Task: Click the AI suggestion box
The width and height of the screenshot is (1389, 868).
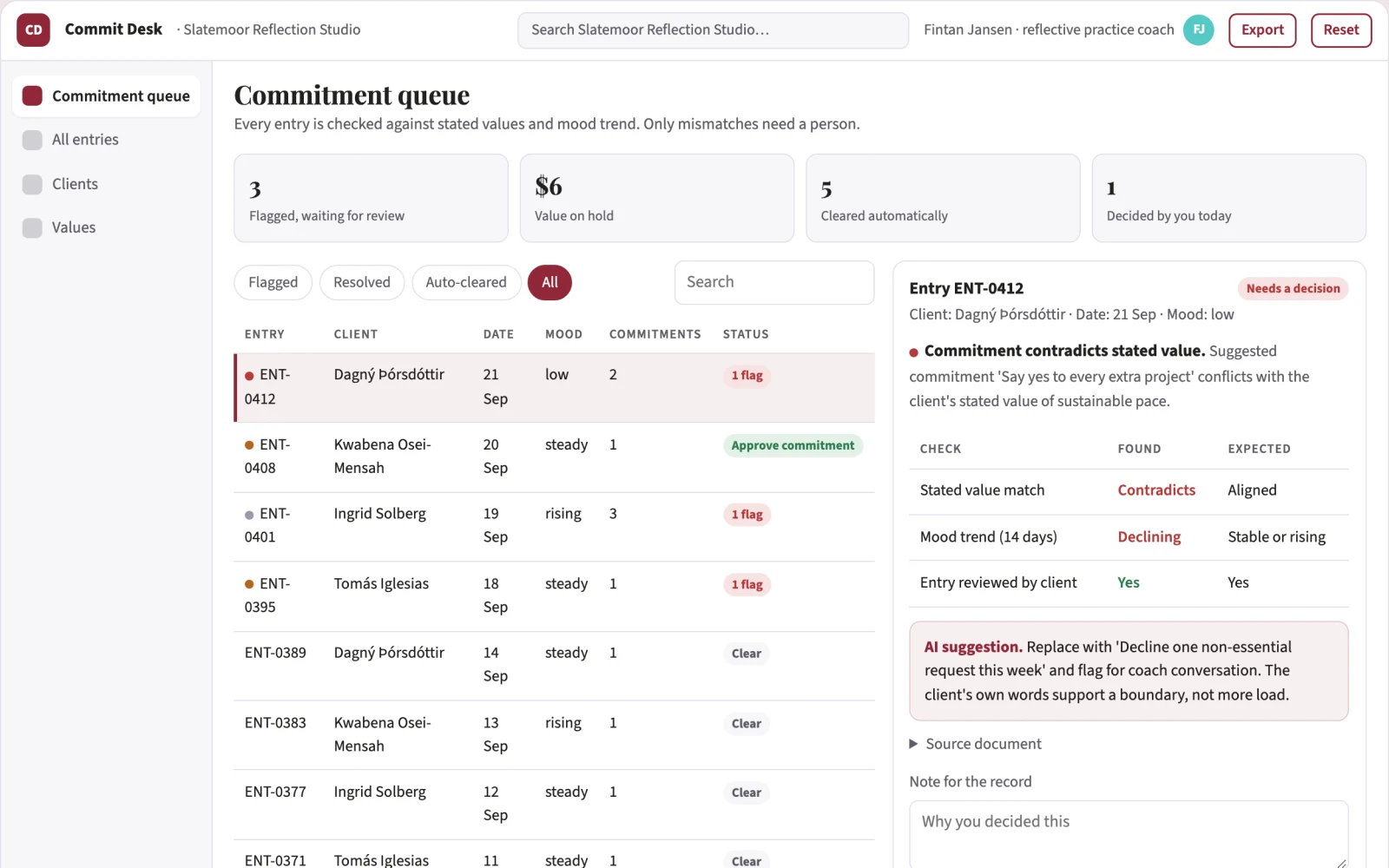Action: 1129,671
